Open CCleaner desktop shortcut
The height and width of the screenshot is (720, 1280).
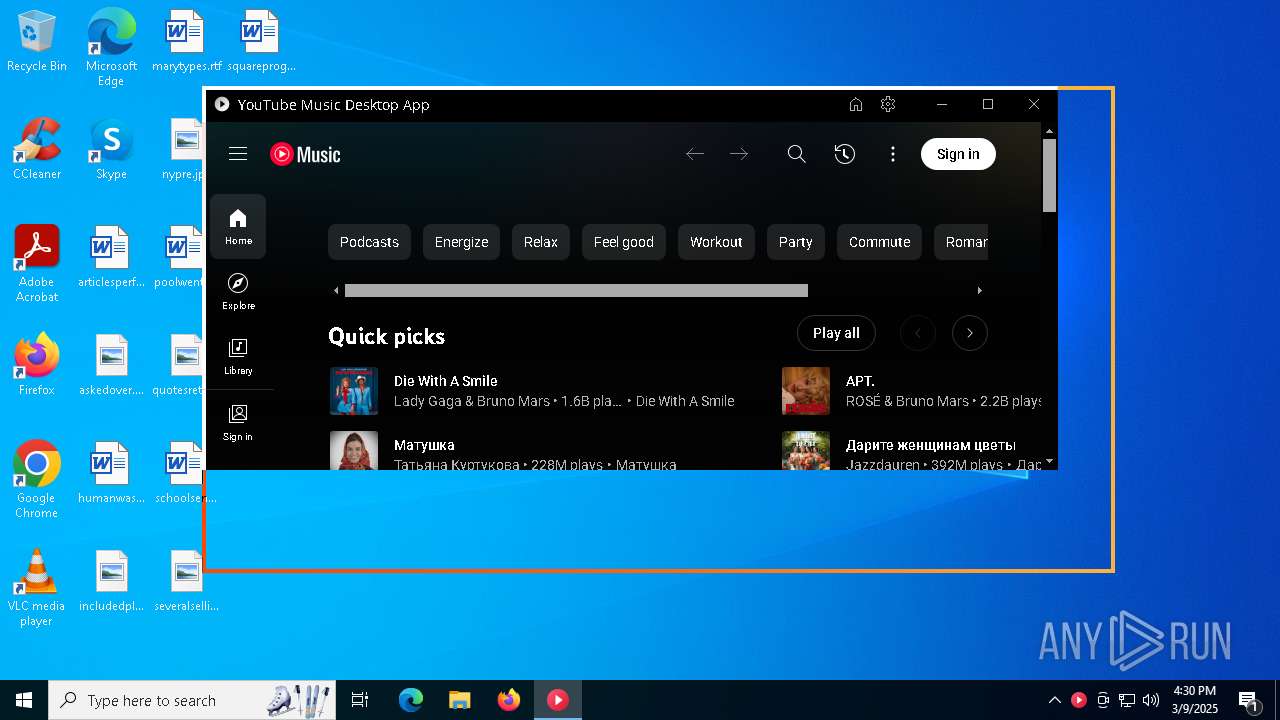37,149
